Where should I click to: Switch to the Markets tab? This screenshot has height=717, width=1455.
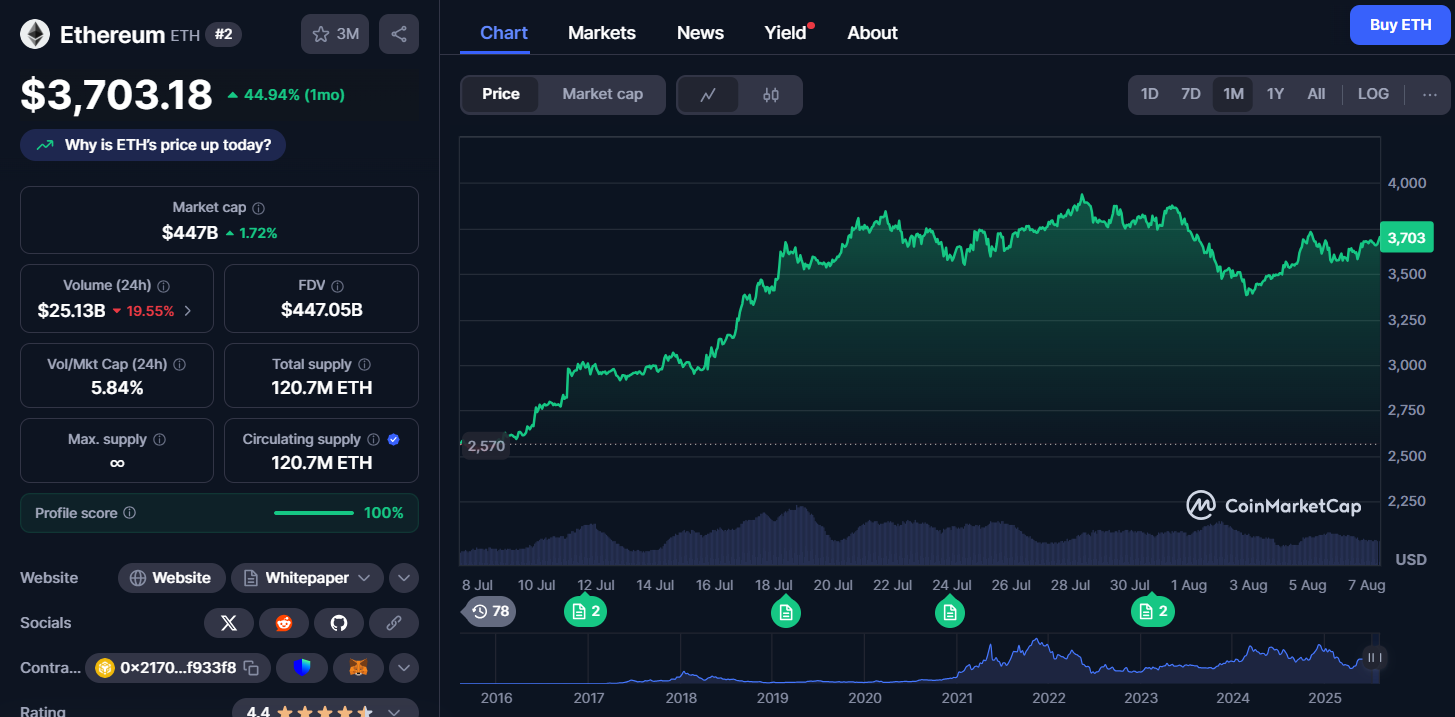pyautogui.click(x=601, y=33)
